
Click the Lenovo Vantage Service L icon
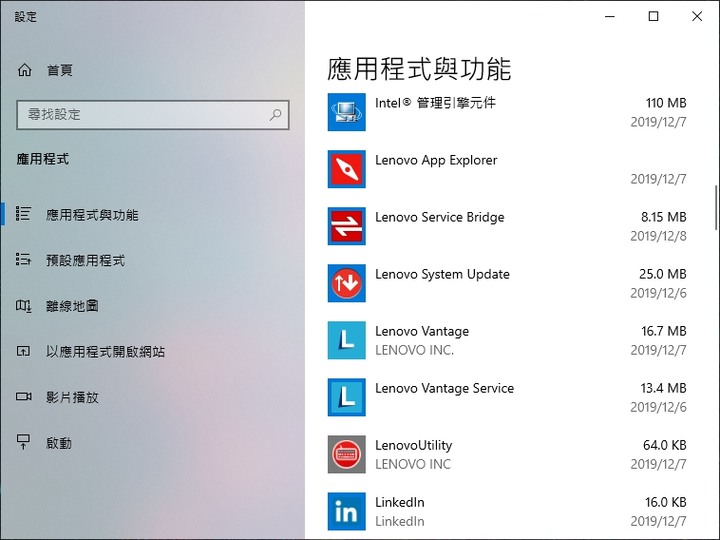347,397
